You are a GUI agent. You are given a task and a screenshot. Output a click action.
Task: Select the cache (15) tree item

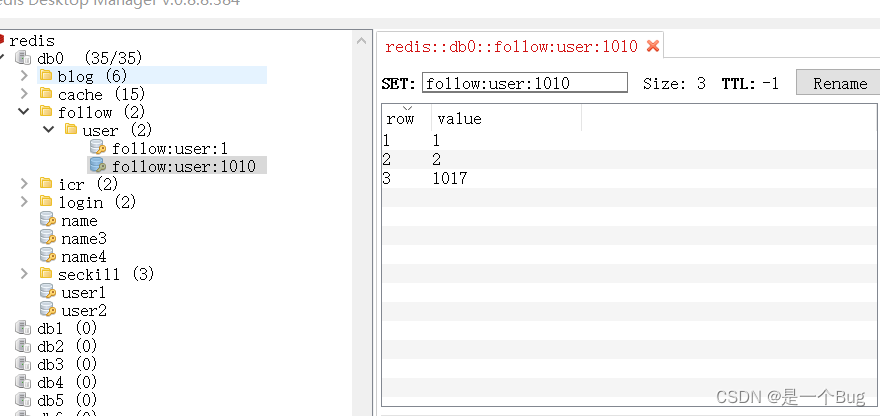click(102, 94)
